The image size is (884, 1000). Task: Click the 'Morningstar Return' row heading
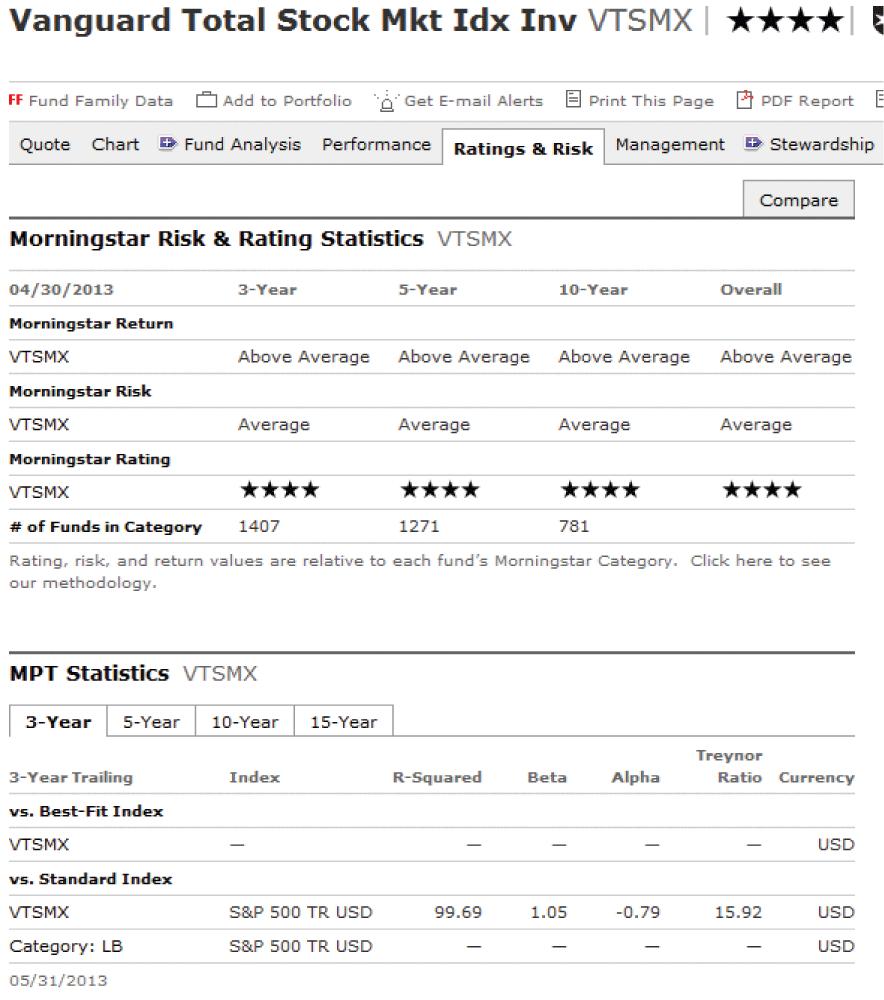pos(91,323)
